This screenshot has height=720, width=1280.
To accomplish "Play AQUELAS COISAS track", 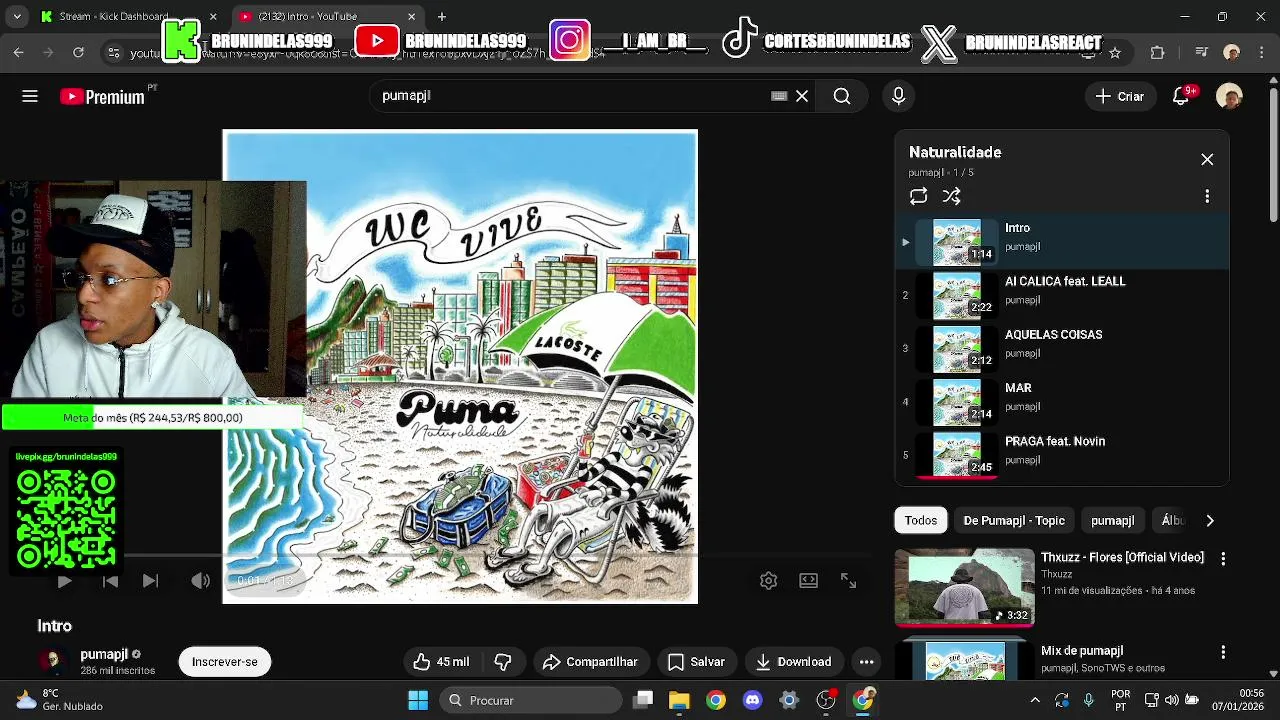I will [x=1062, y=347].
